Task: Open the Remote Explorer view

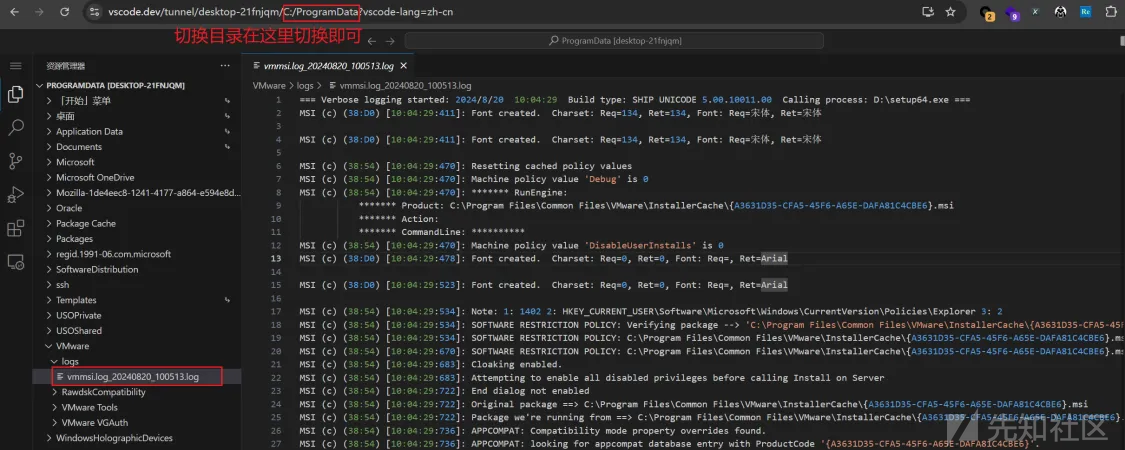Action: coord(15,262)
